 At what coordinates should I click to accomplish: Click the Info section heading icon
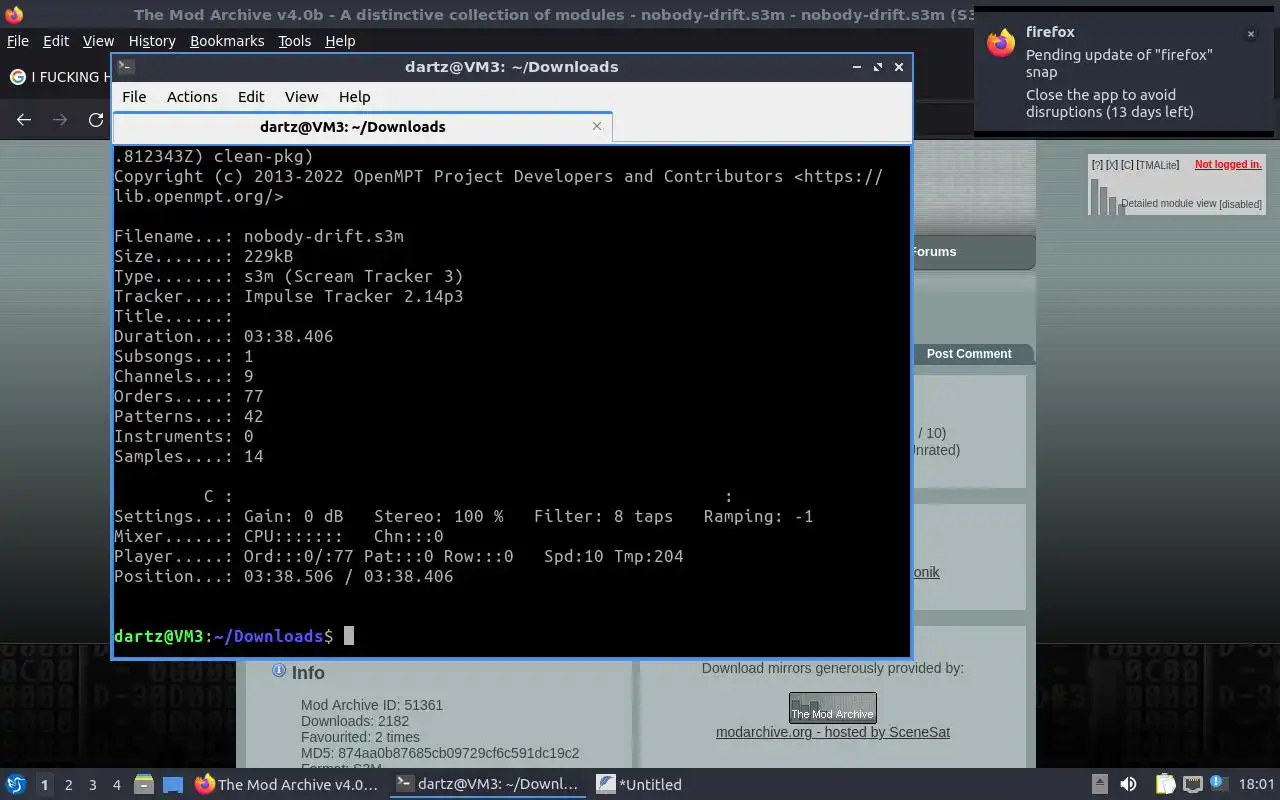tap(279, 671)
